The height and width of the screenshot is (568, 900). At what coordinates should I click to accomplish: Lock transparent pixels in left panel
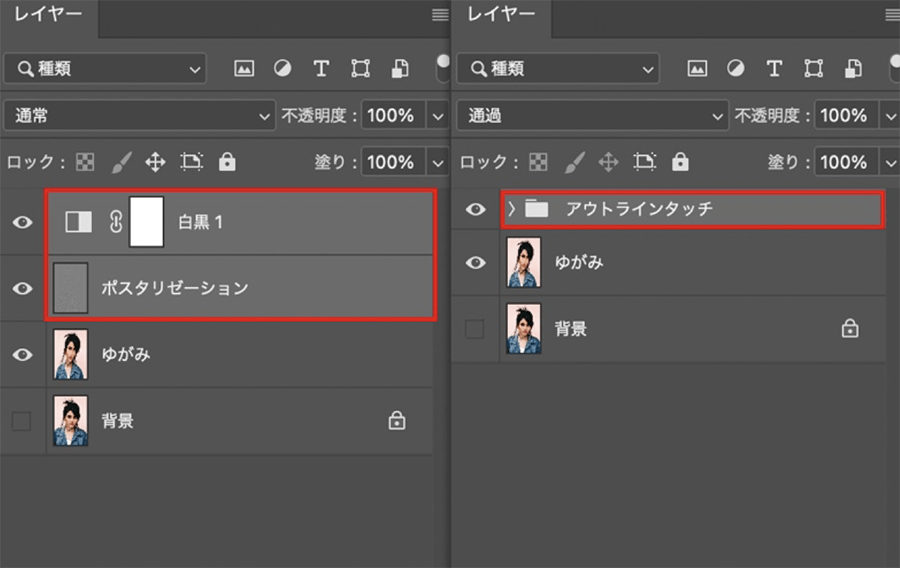pyautogui.click(x=86, y=162)
